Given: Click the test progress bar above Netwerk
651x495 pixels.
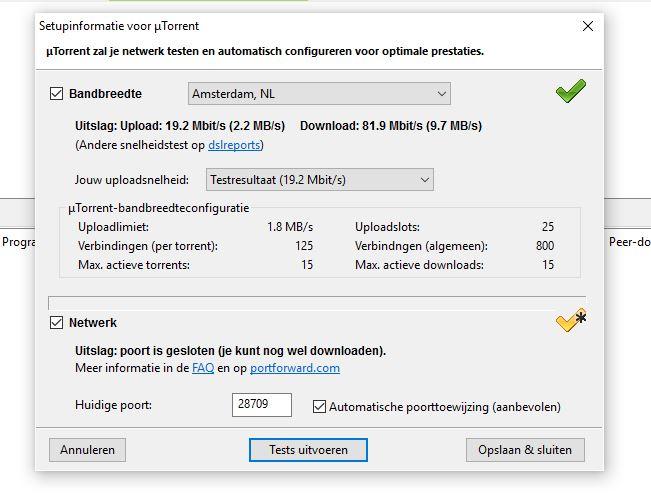Looking at the screenshot, I should coord(316,302).
